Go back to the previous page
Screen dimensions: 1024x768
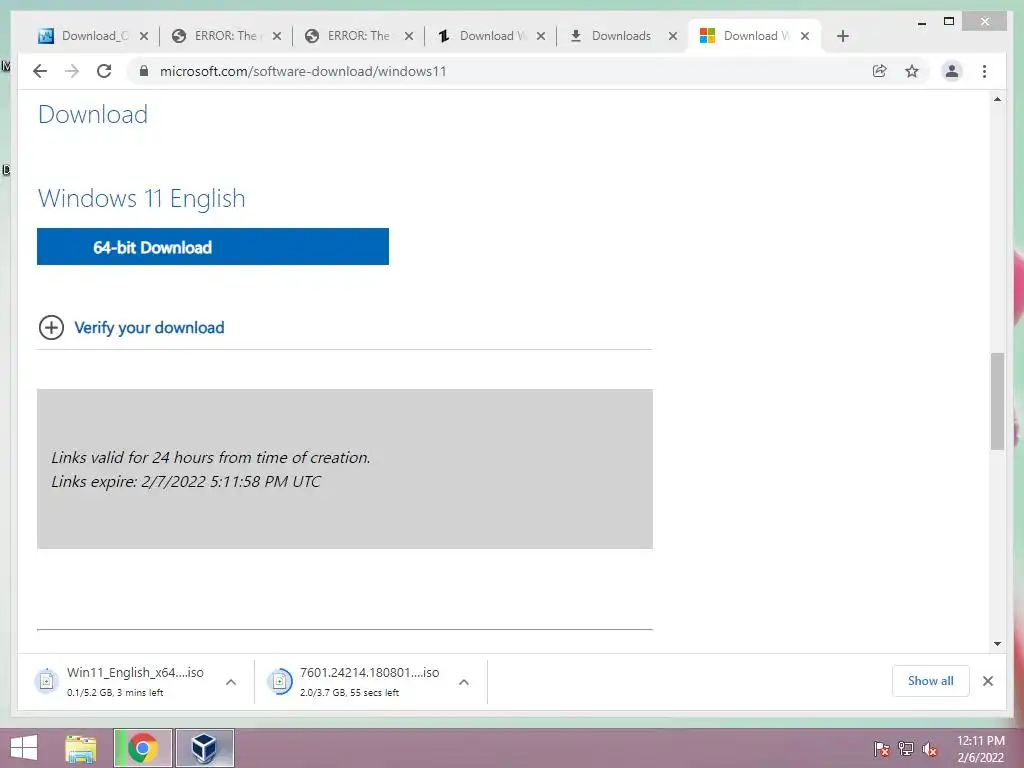pos(40,71)
